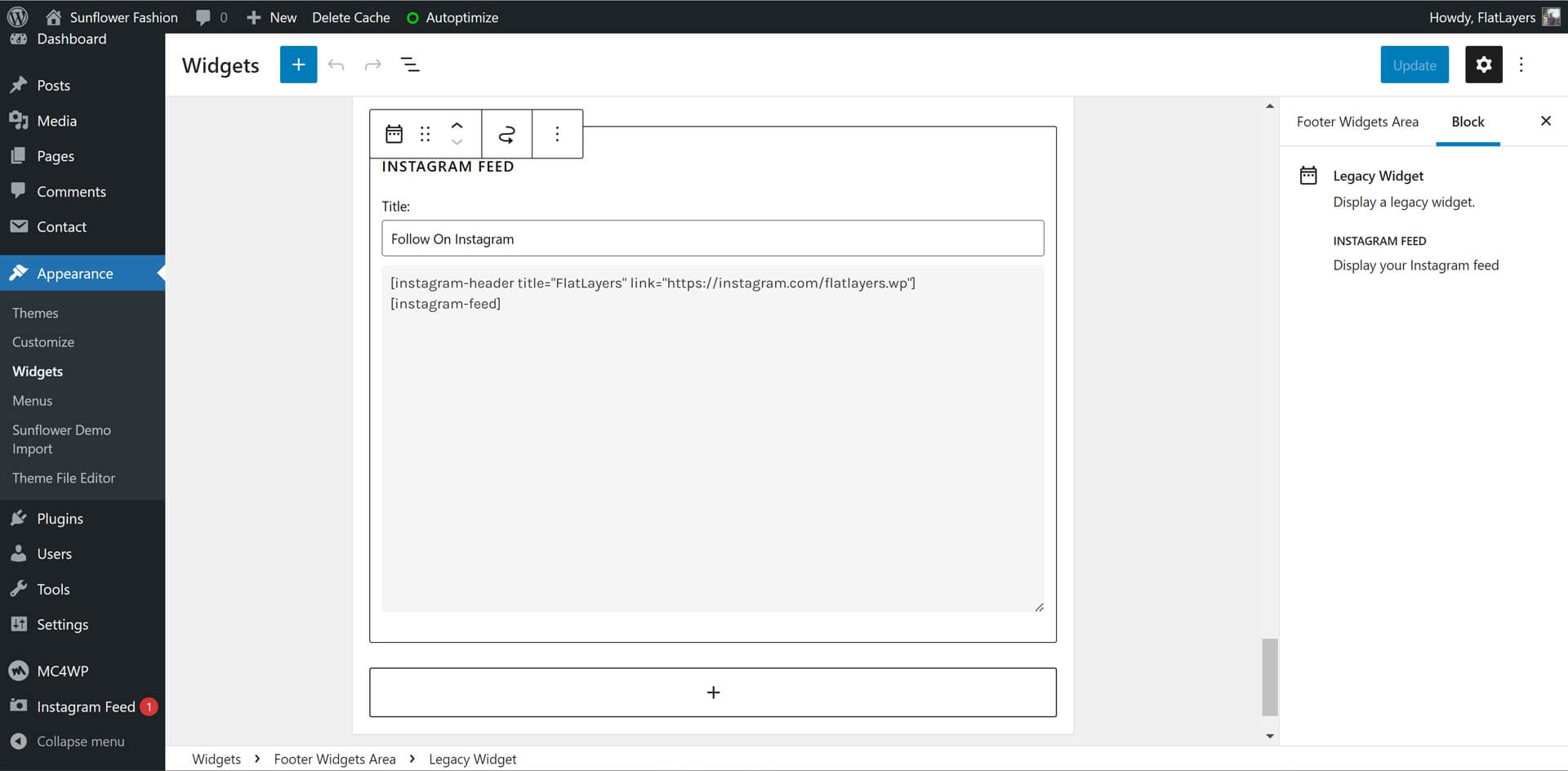
Task: Switch to the Footer Widgets Area tab
Action: (1357, 122)
